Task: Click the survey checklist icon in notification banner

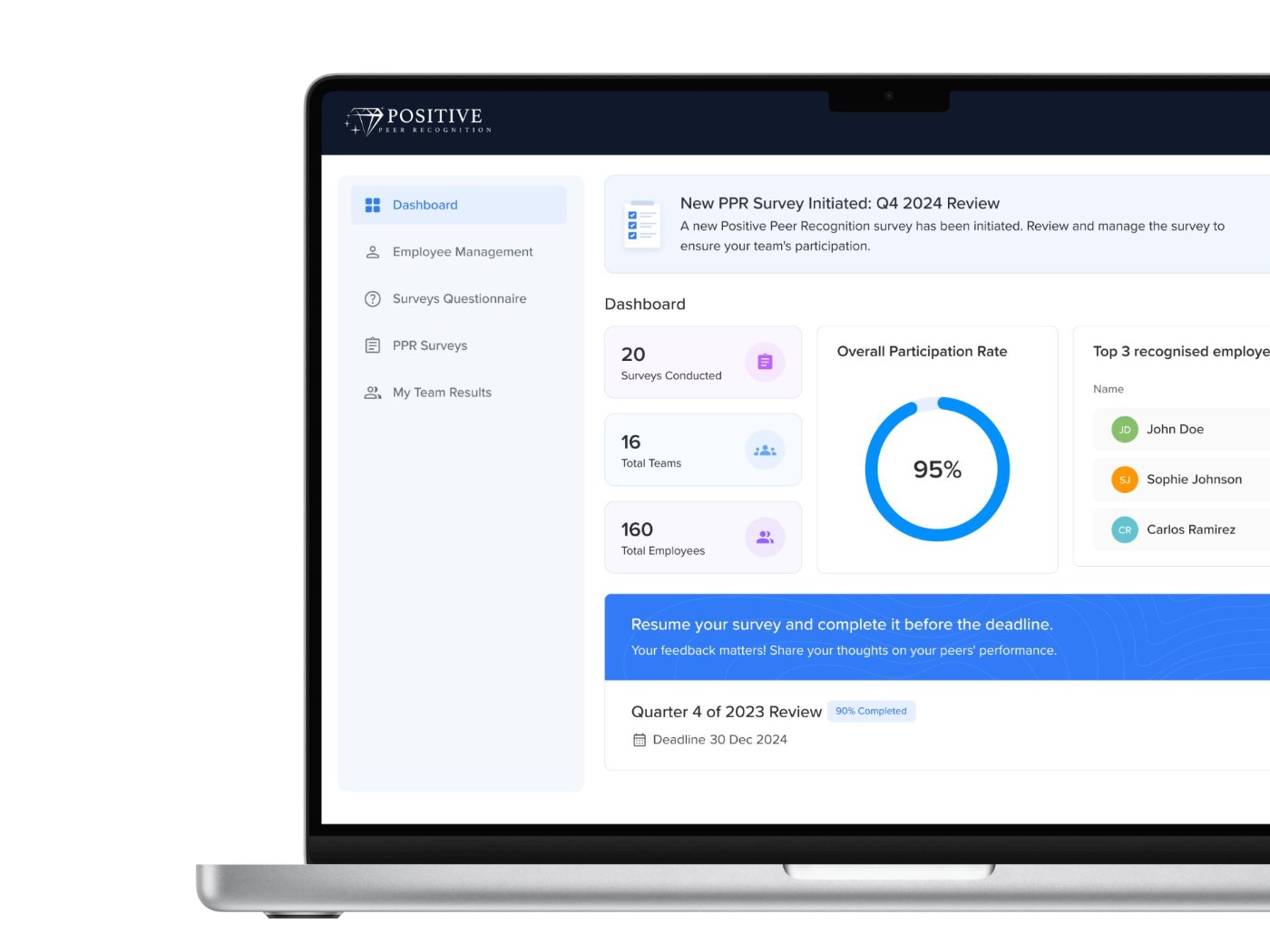Action: point(642,224)
